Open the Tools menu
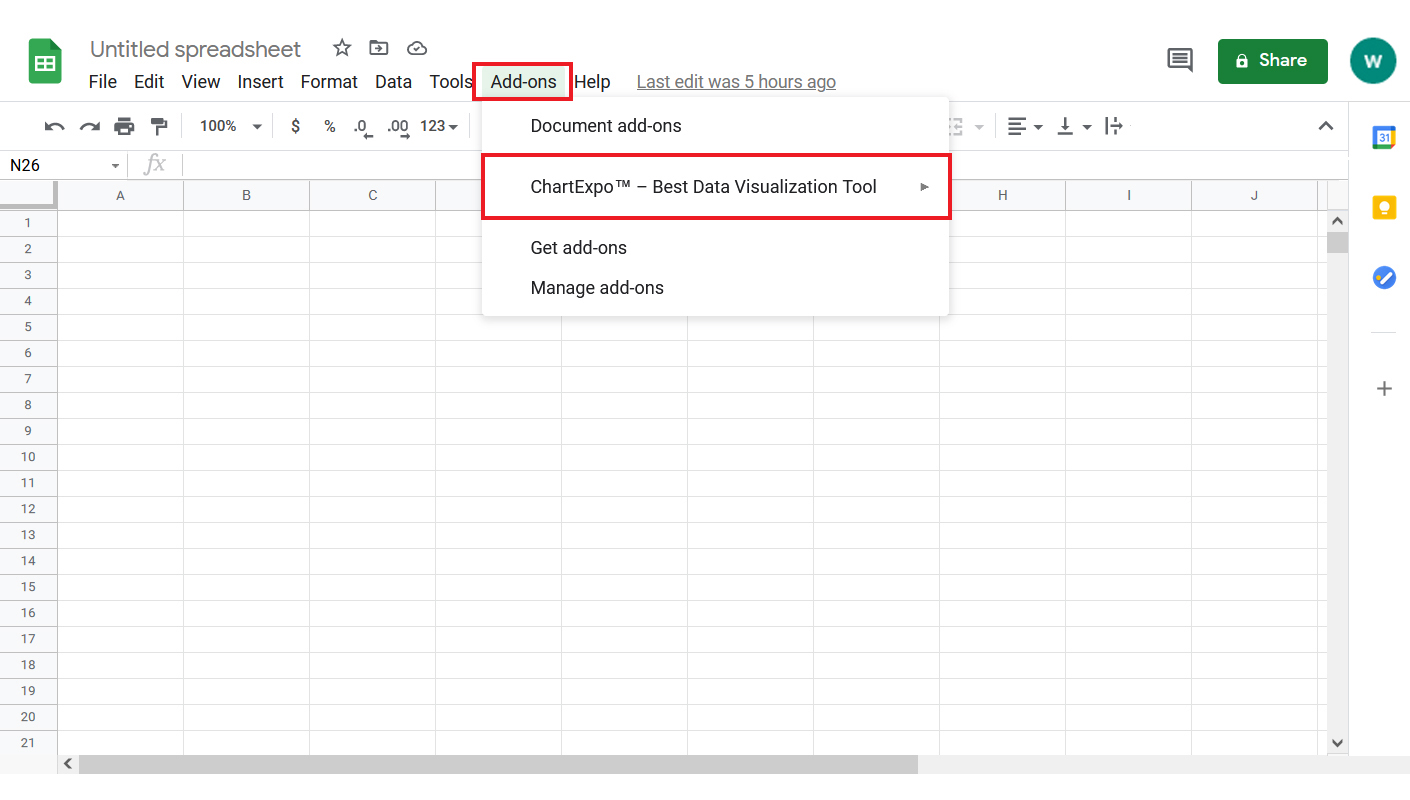 pyautogui.click(x=451, y=82)
